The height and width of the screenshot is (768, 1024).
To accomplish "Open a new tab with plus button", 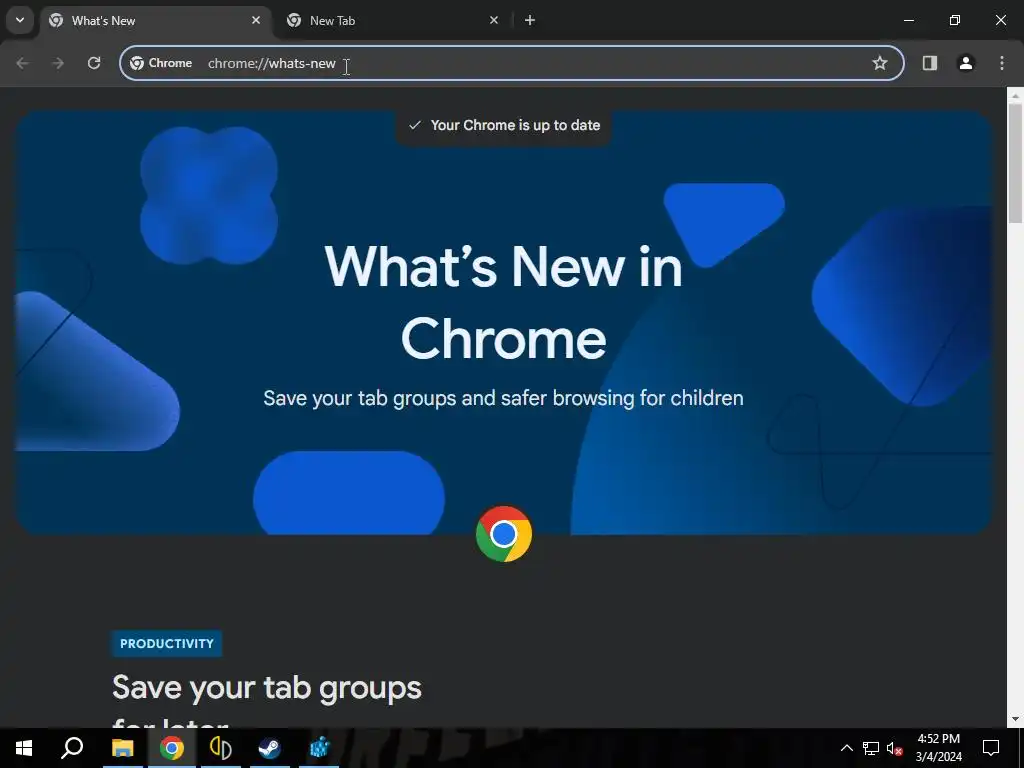I will point(530,20).
